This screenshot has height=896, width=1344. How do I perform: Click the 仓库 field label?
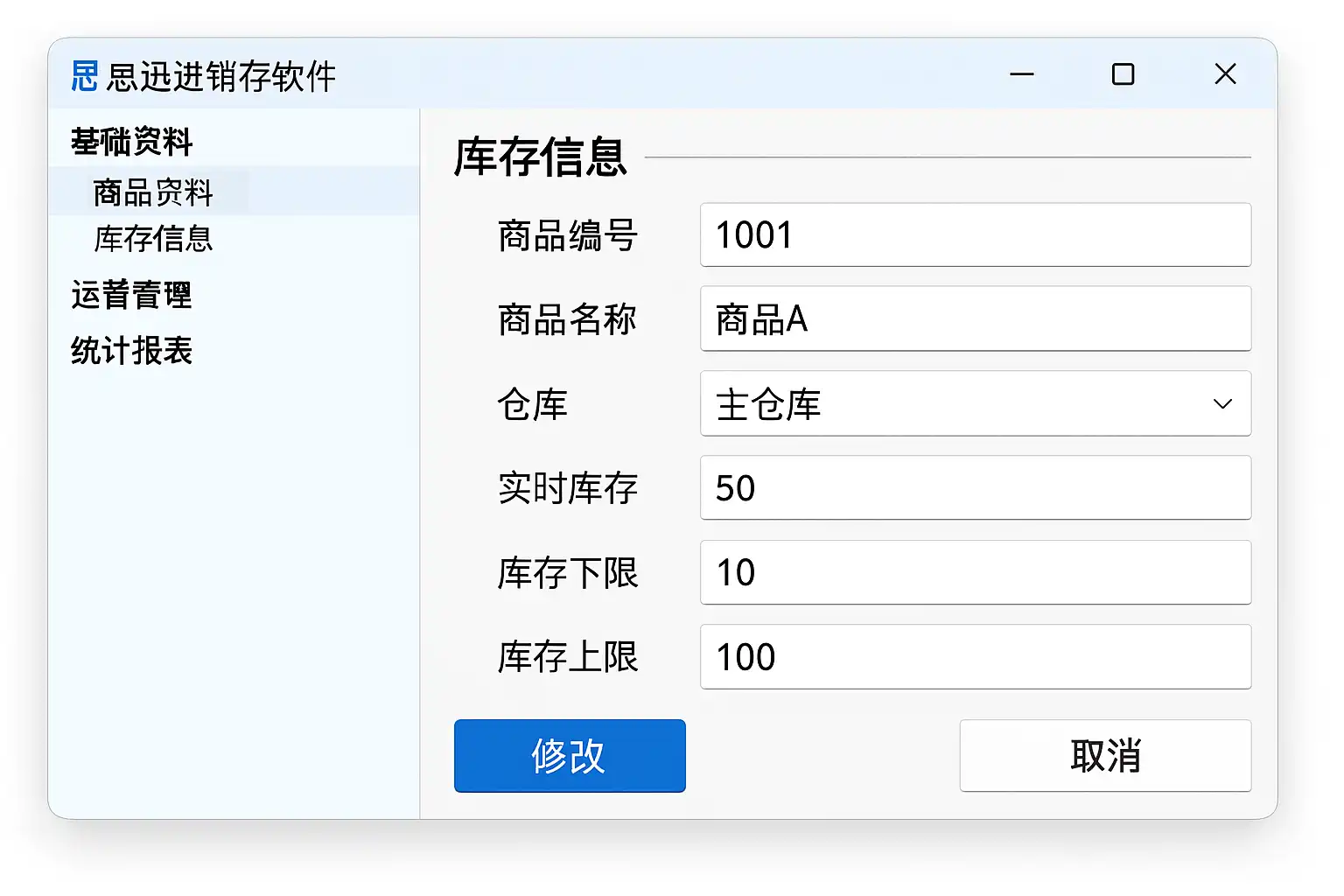point(532,404)
